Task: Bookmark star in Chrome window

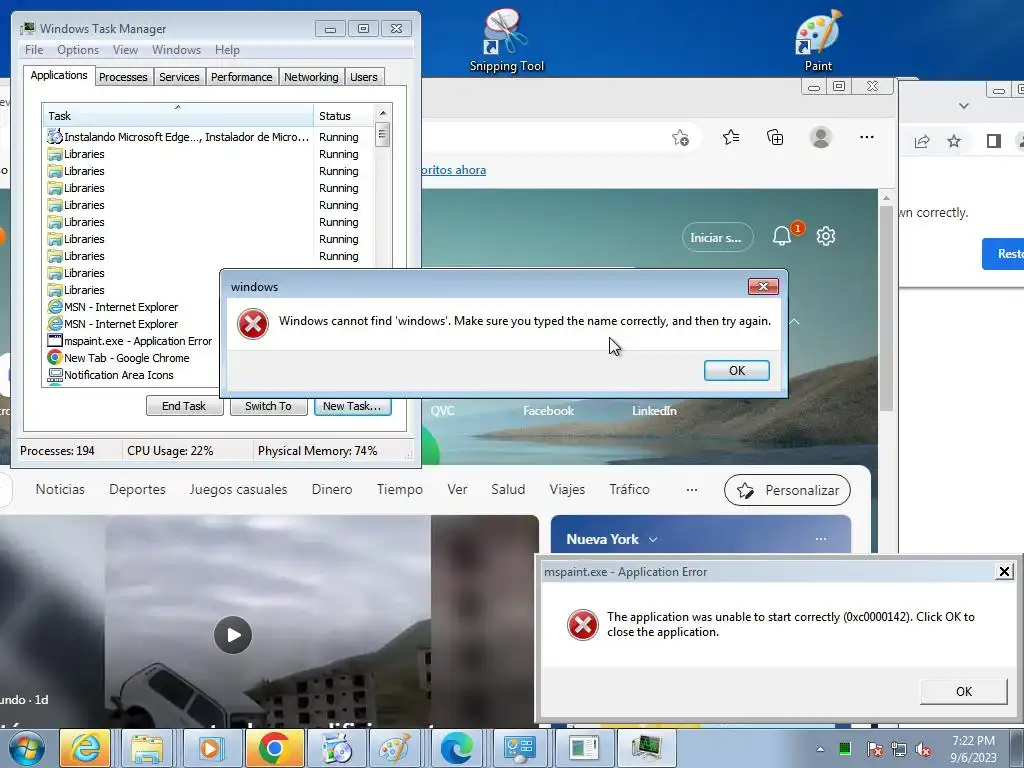Action: 954,141
